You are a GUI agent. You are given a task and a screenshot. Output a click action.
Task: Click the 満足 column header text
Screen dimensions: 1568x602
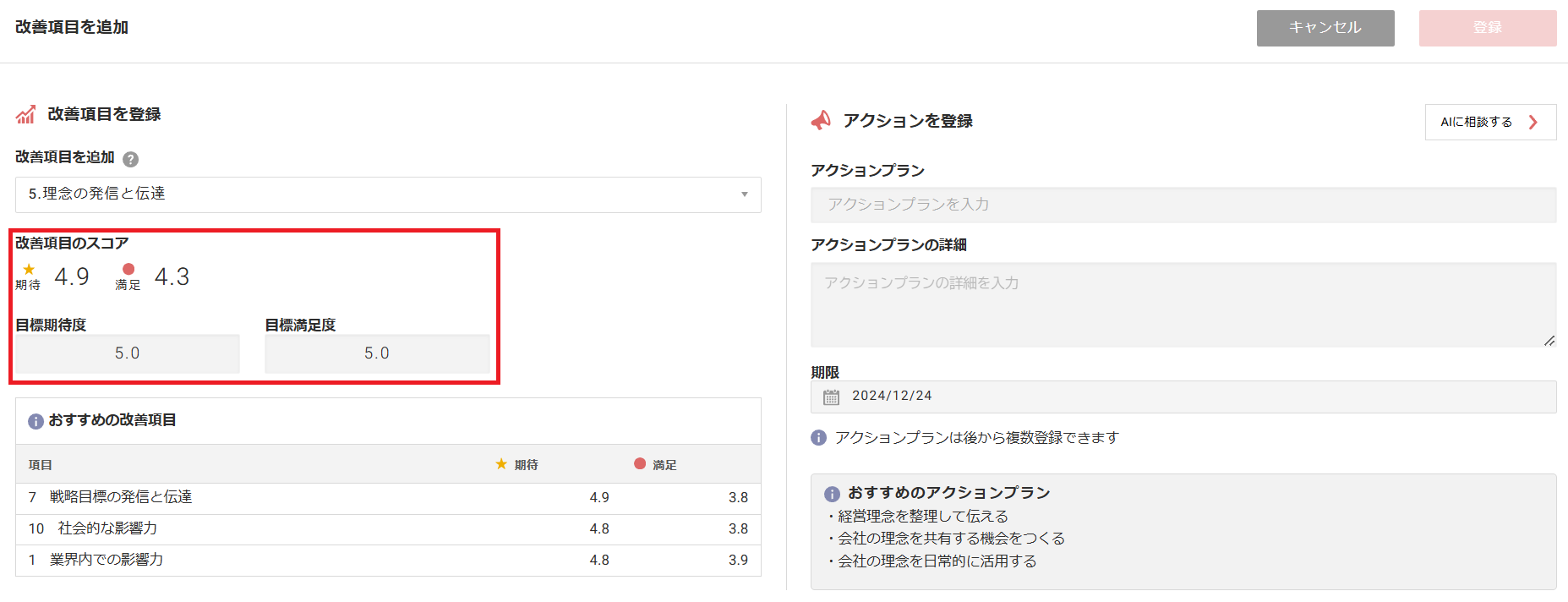(664, 465)
